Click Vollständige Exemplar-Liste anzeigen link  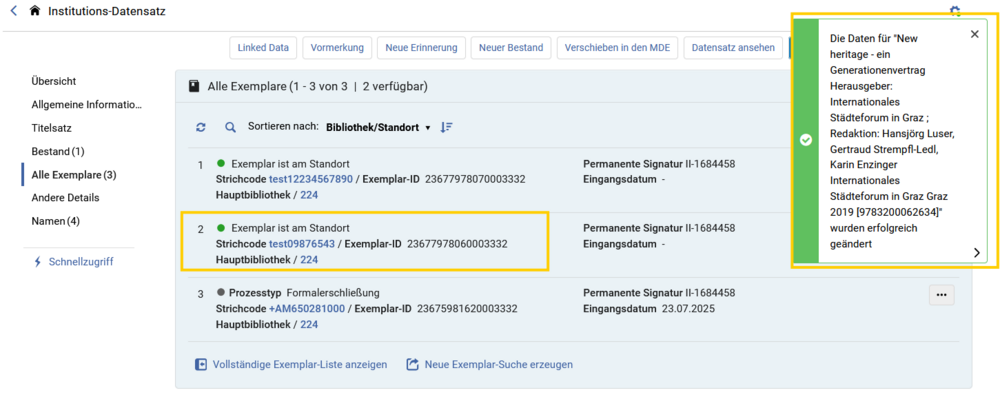pos(291,364)
